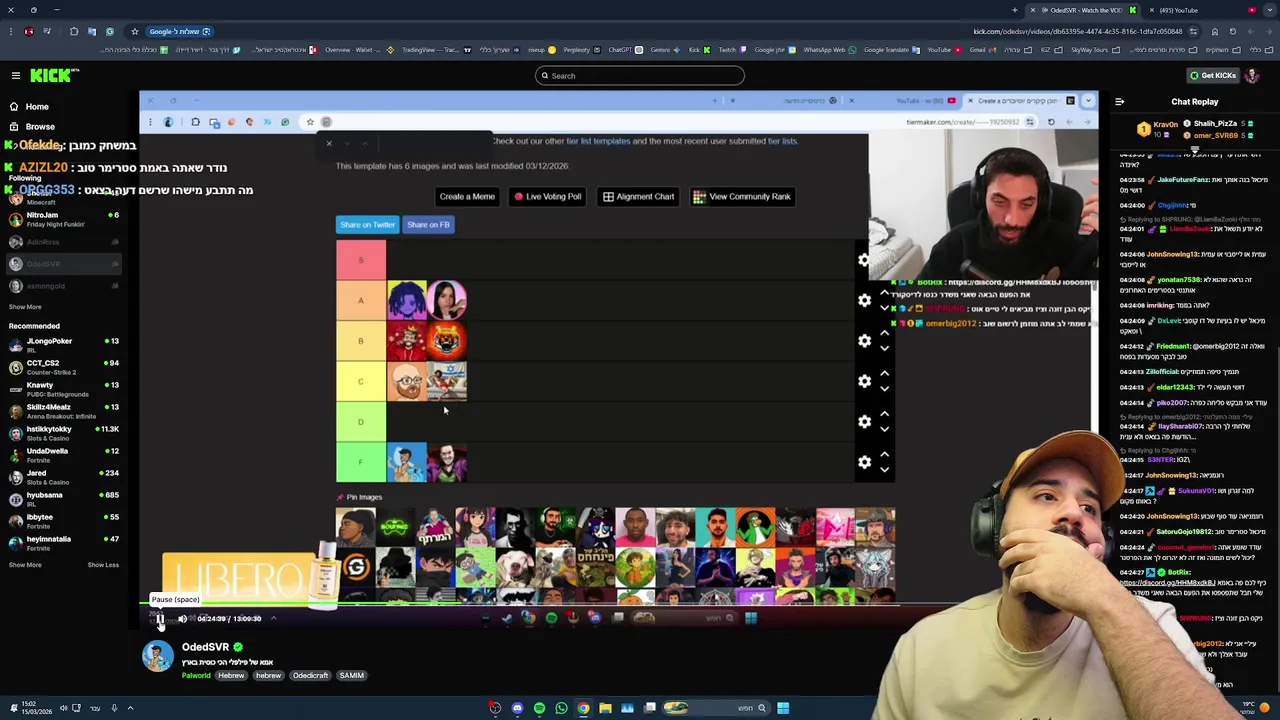This screenshot has height=720, width=1280.
Task: Open hyubsama recommended channel
Action: pos(62,499)
